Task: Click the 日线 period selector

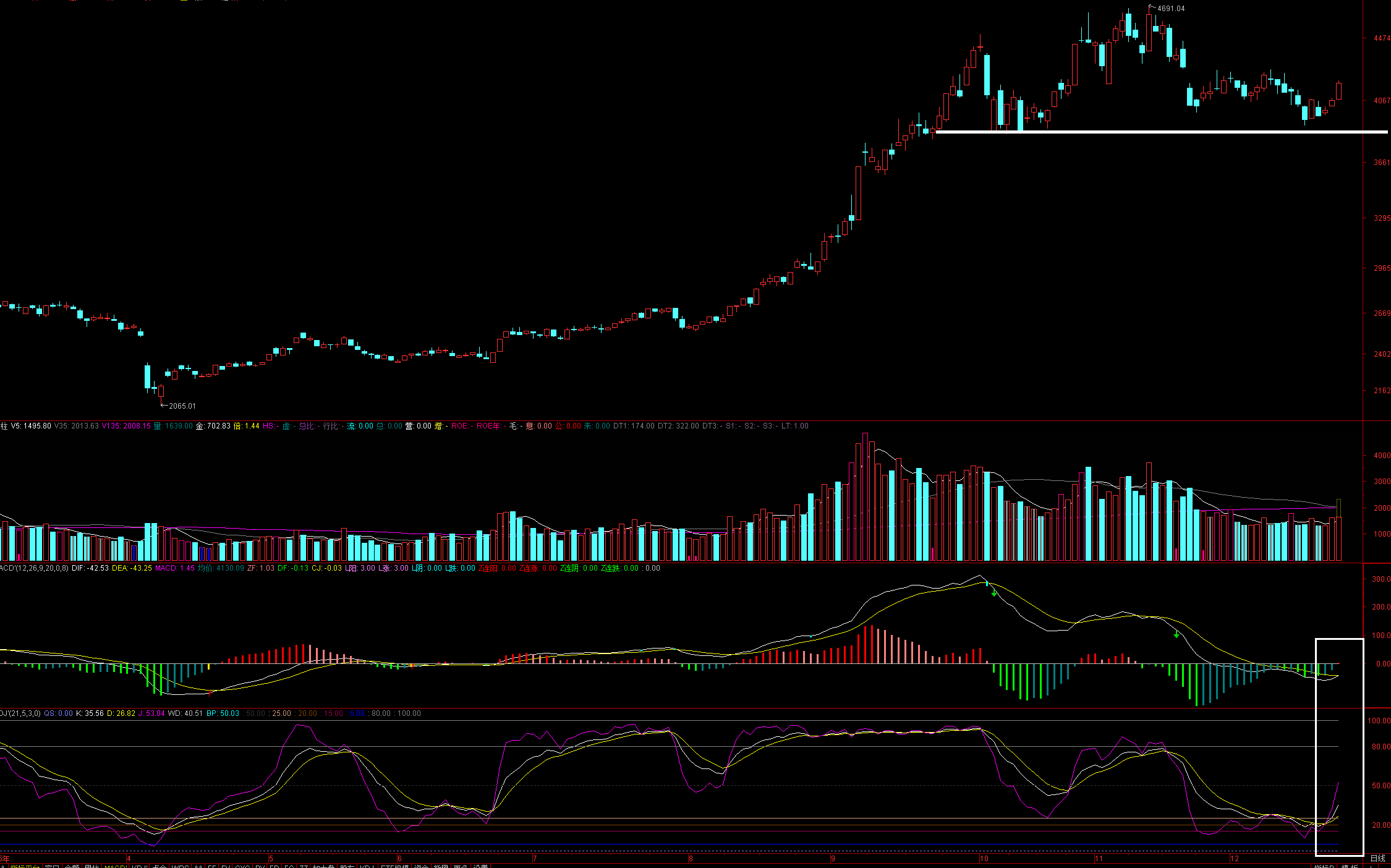Action: point(1377,858)
